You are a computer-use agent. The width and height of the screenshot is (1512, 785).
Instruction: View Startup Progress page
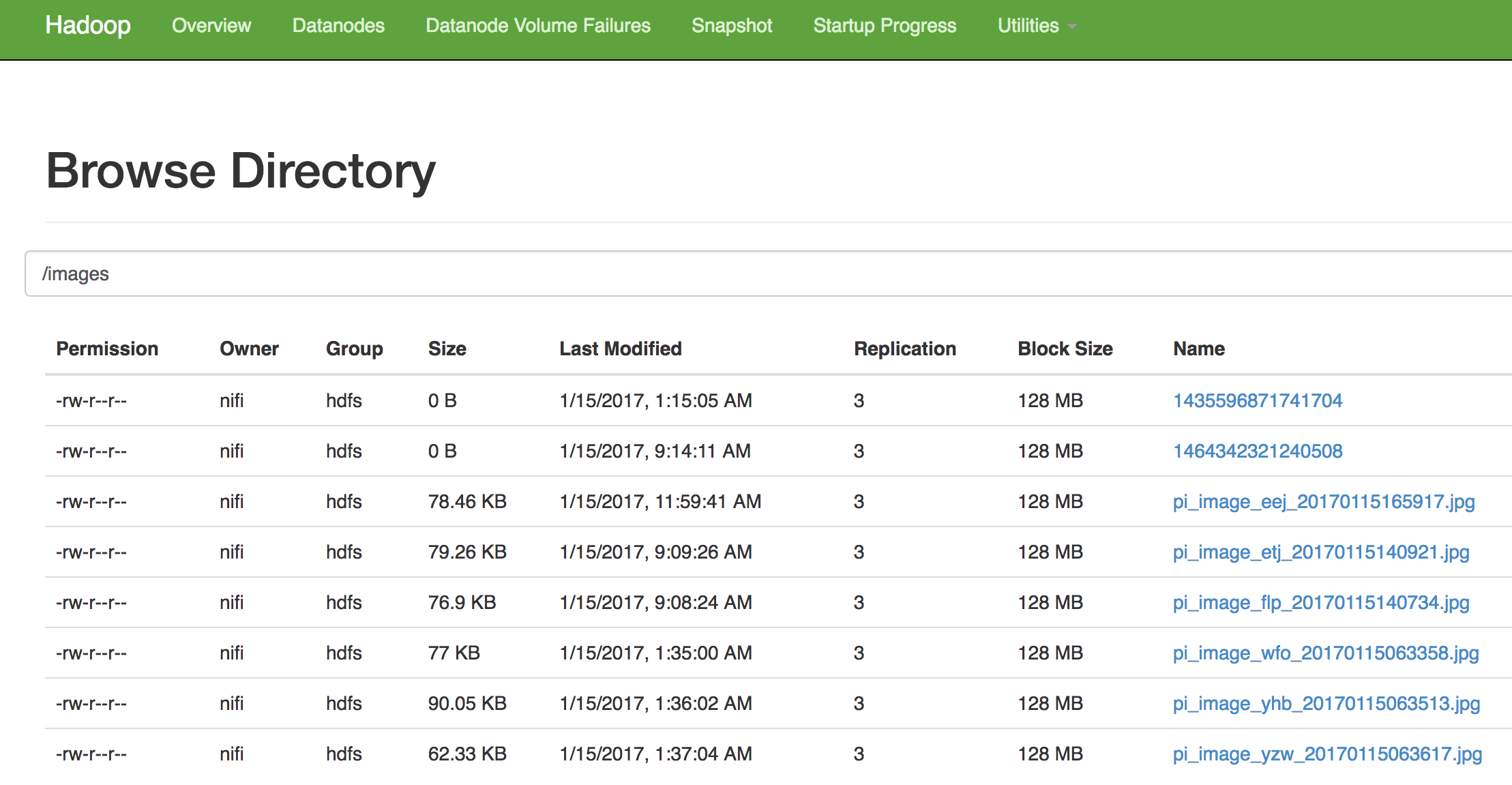tap(885, 26)
